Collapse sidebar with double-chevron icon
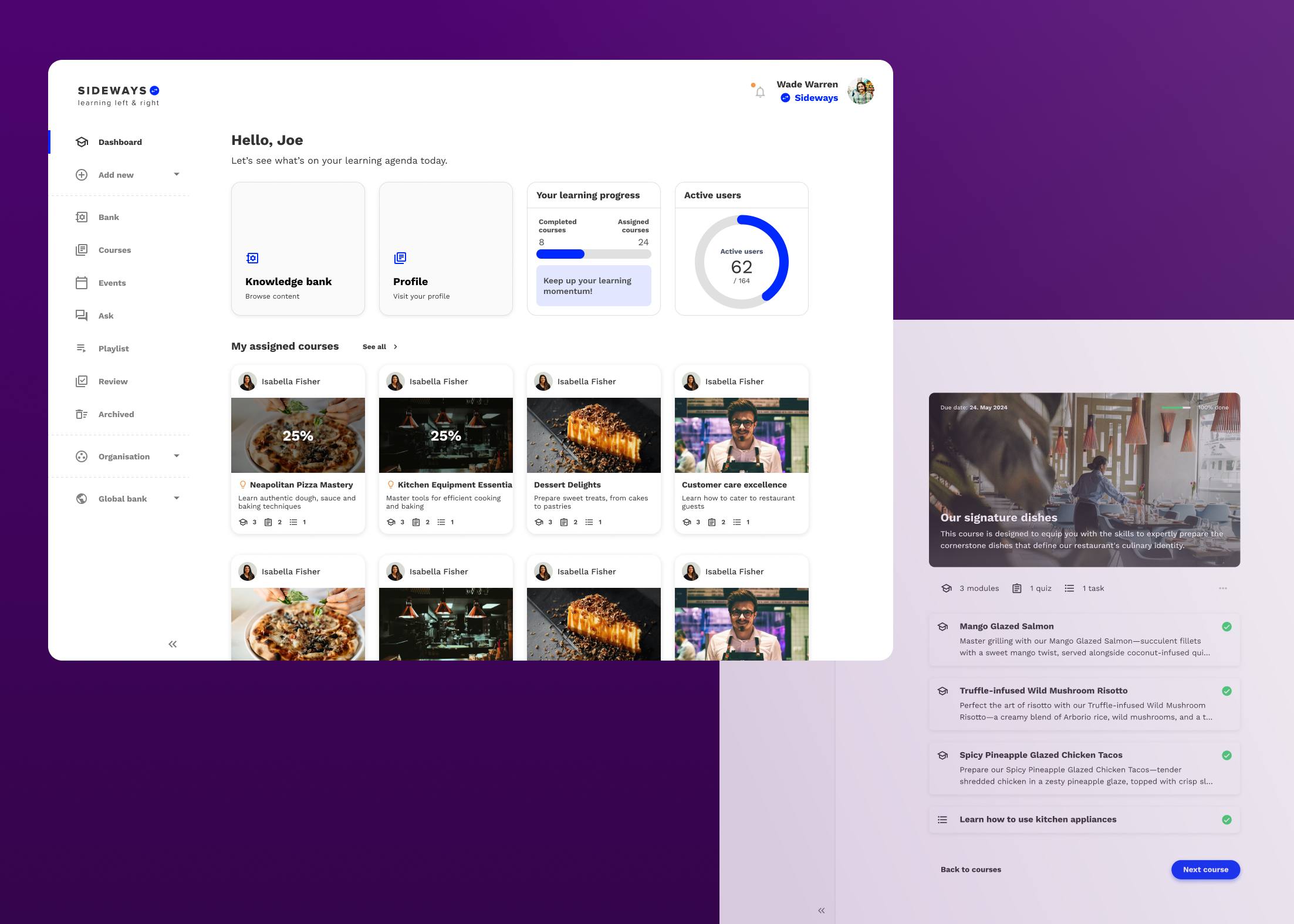 pyautogui.click(x=173, y=644)
